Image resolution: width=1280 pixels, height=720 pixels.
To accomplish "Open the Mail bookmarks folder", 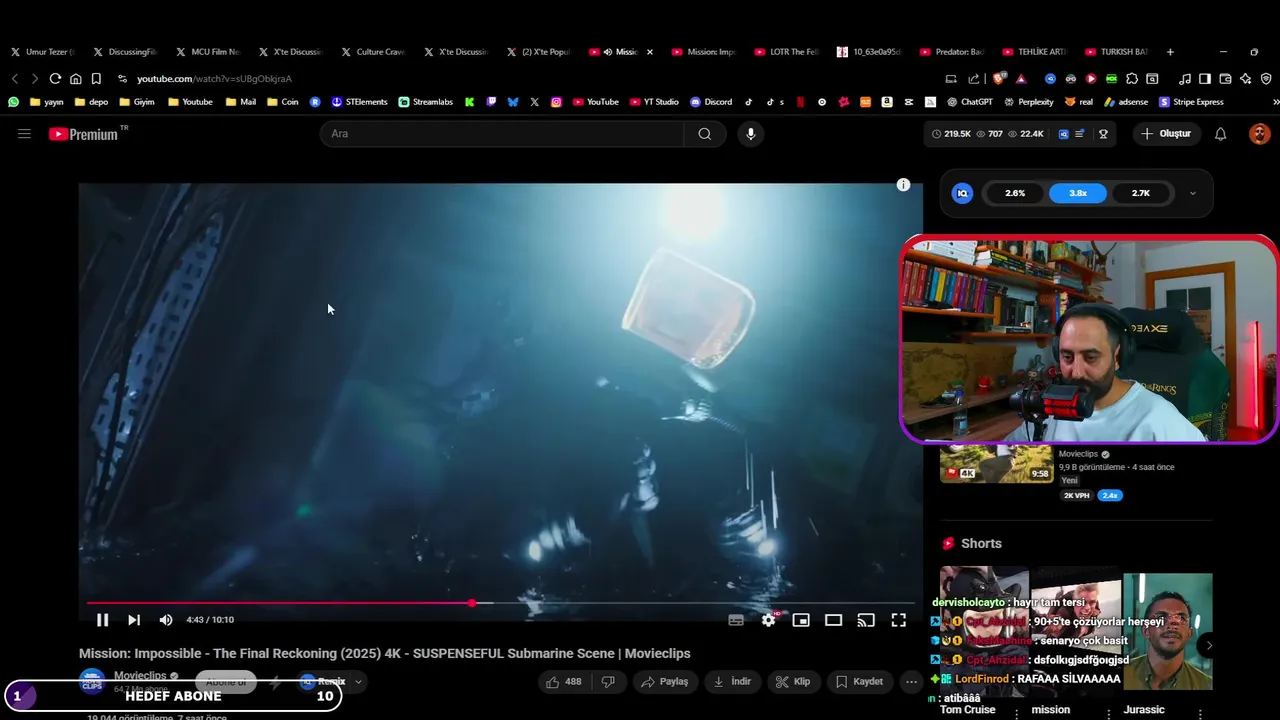I will (x=241, y=102).
